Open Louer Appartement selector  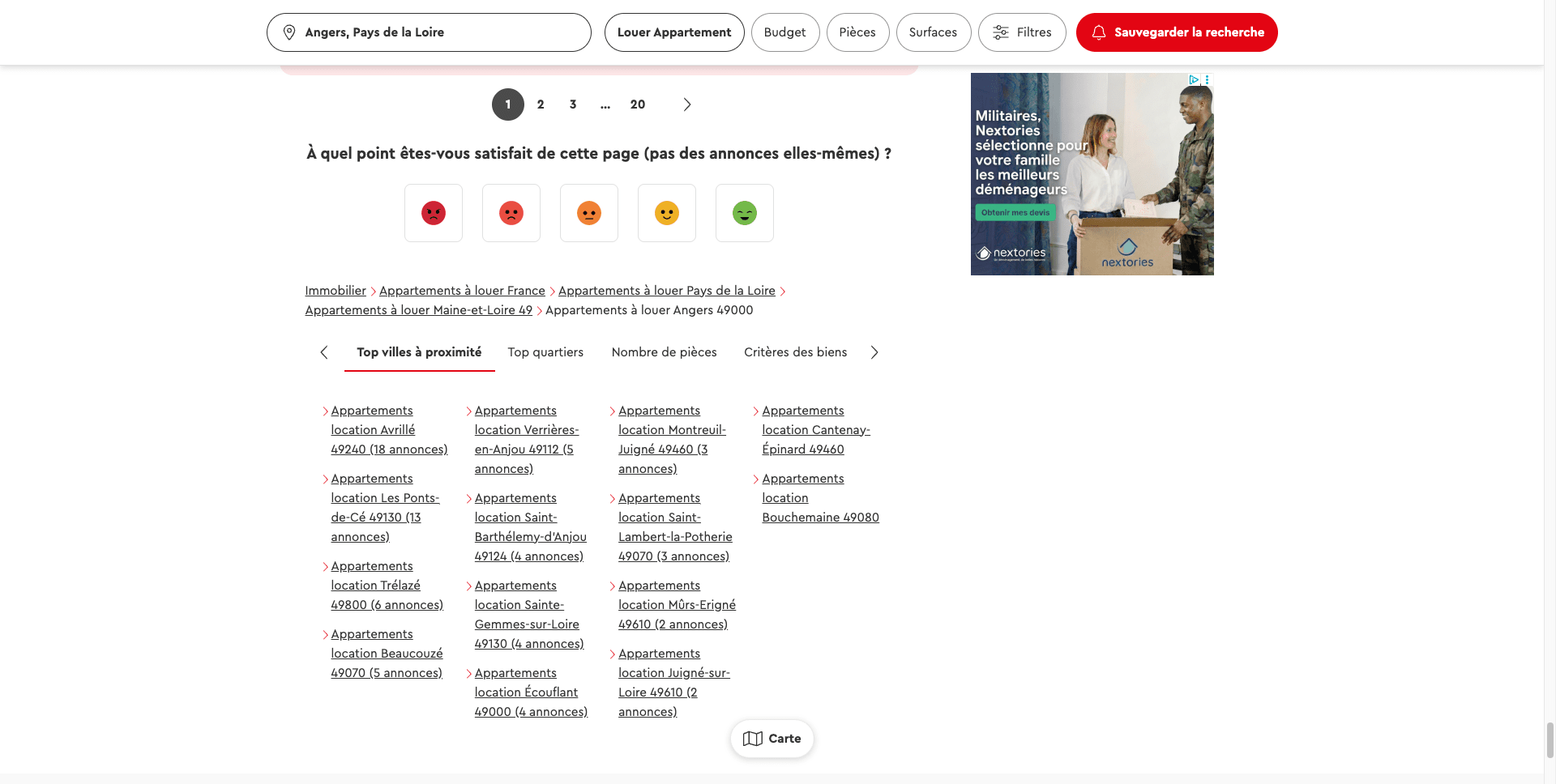674,32
